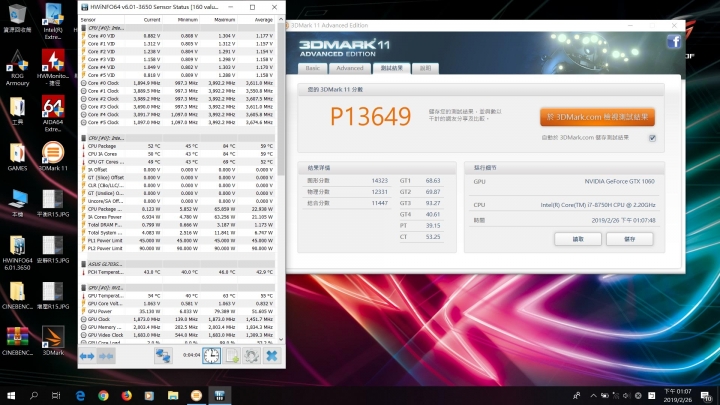Select the PL1 Power Limit row
Screen dimensions: 720x405
coord(177,241)
